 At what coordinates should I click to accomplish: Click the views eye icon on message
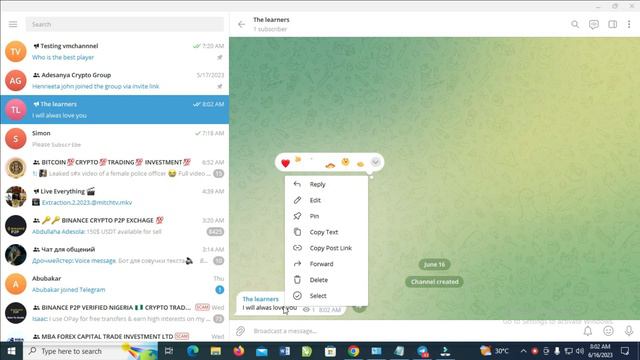pyautogui.click(x=306, y=310)
